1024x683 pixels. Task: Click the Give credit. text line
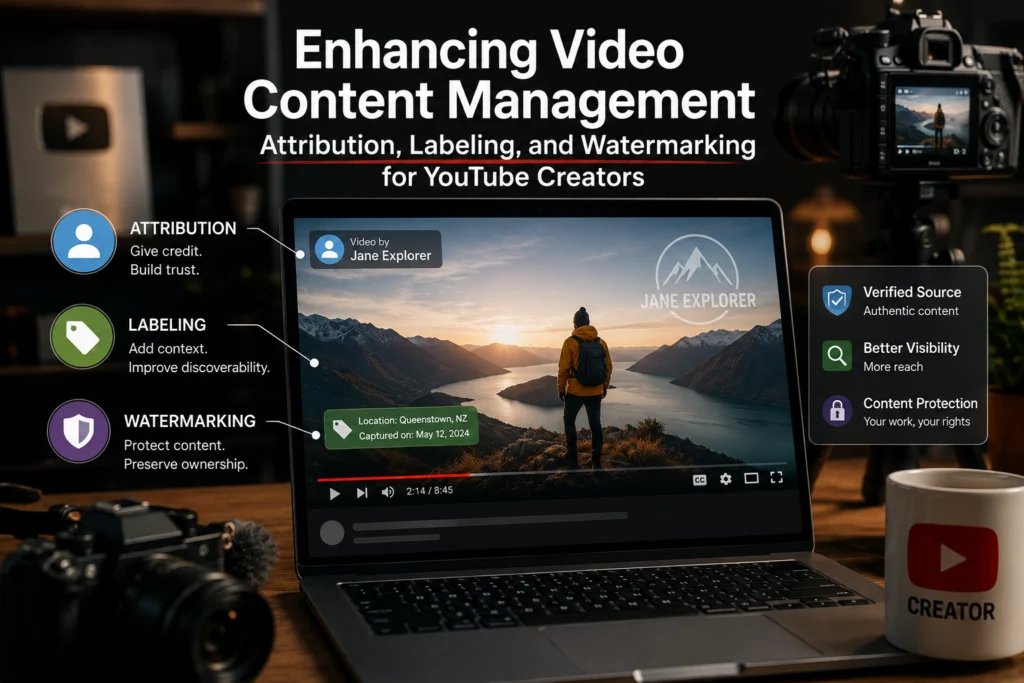coord(166,251)
